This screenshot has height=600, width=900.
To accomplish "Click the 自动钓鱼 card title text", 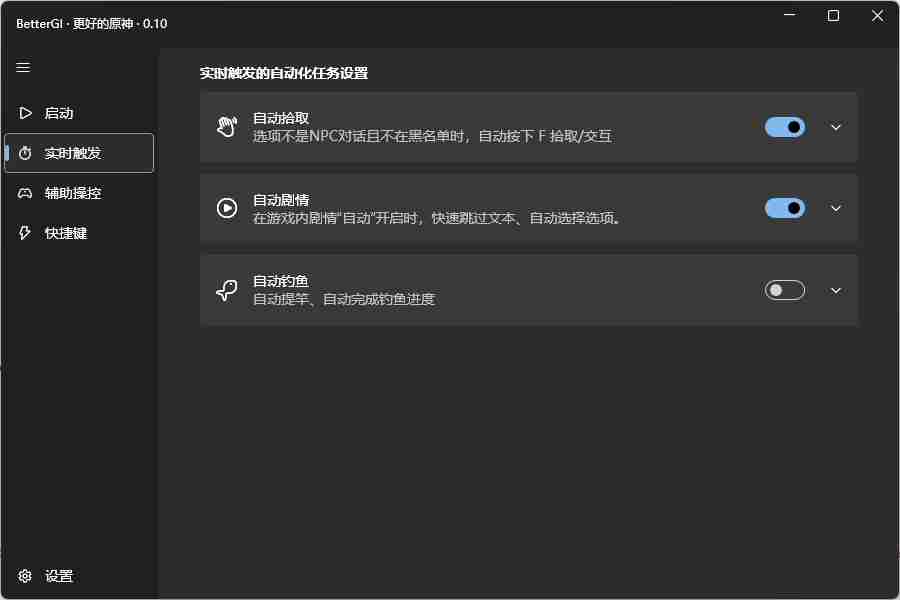I will 281,281.
